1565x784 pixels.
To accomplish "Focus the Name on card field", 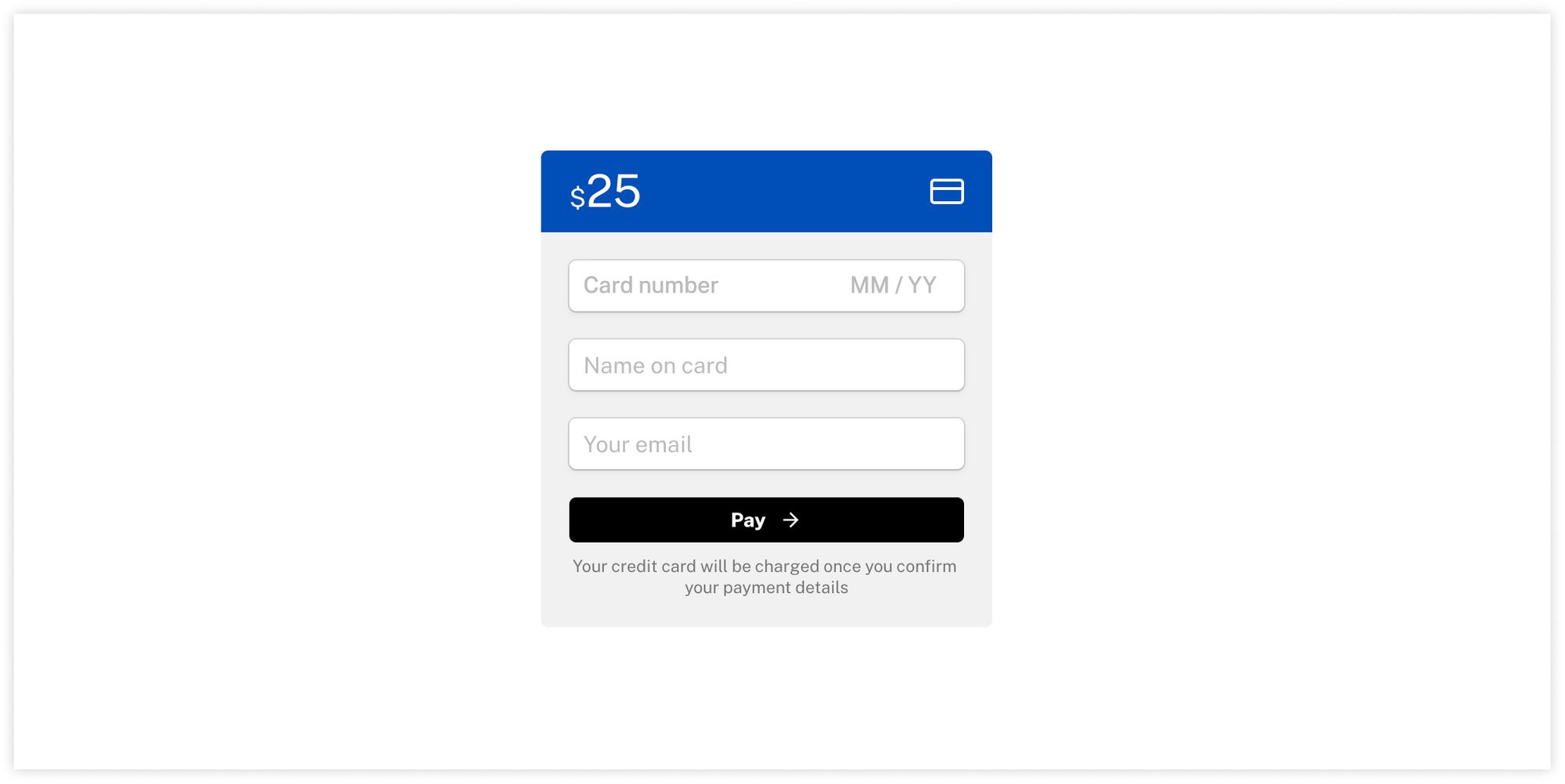I will pyautogui.click(x=767, y=365).
